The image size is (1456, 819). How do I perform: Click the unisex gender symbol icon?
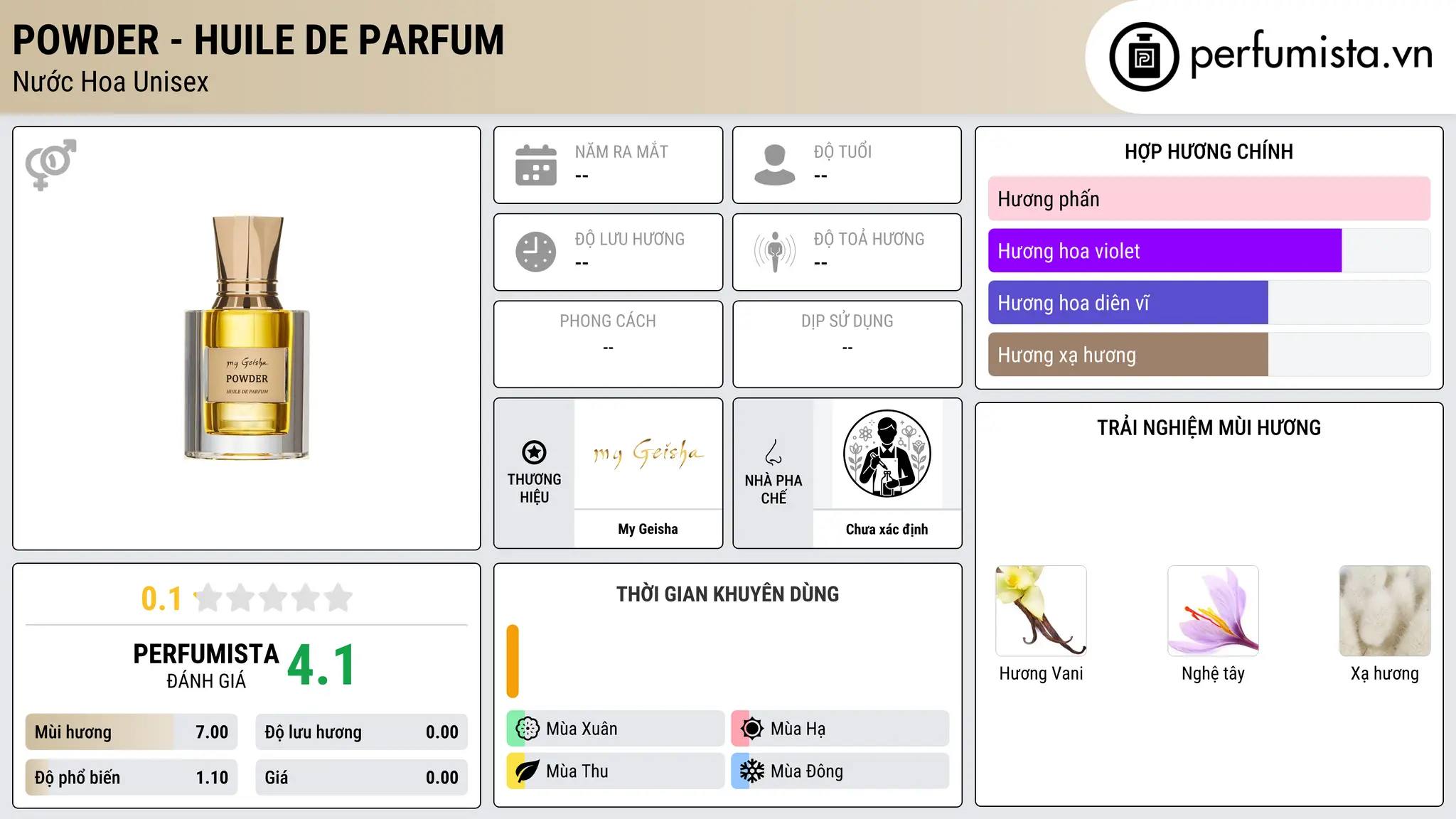50,164
